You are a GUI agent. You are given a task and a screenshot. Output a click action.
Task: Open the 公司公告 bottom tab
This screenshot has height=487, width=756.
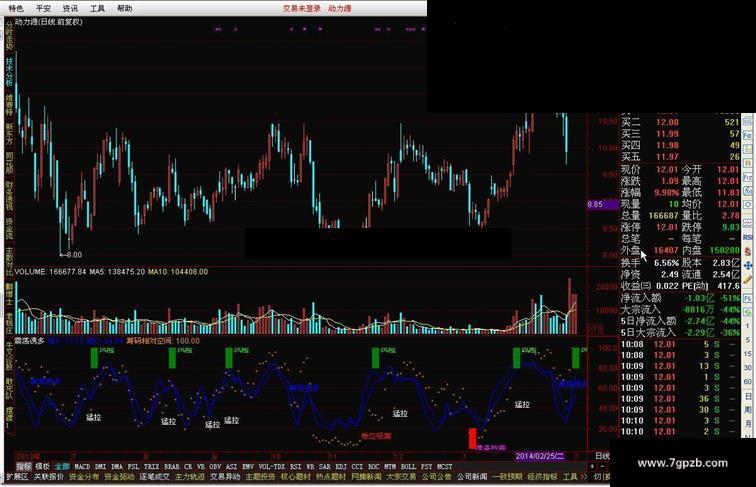[x=436, y=476]
